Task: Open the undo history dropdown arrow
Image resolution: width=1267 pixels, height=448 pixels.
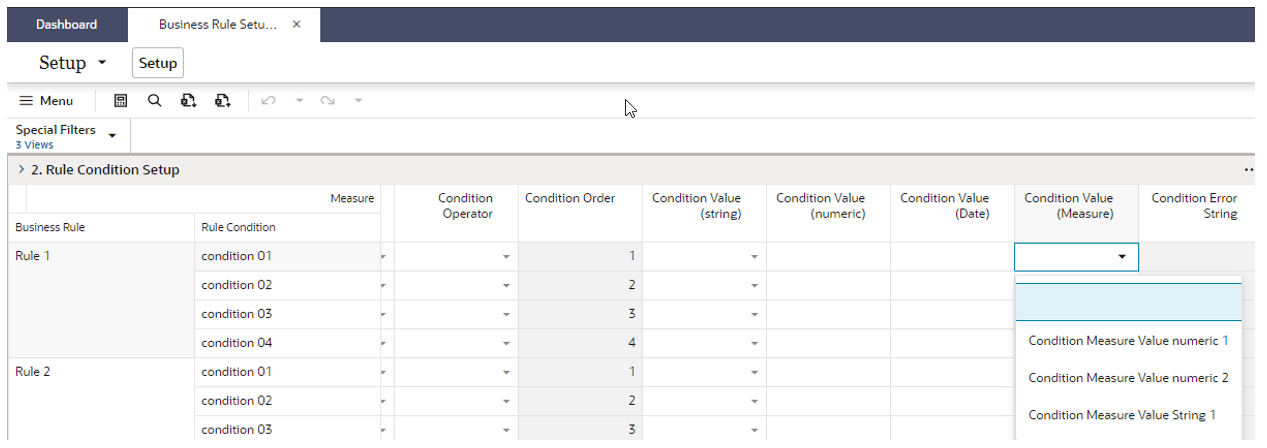Action: (297, 101)
